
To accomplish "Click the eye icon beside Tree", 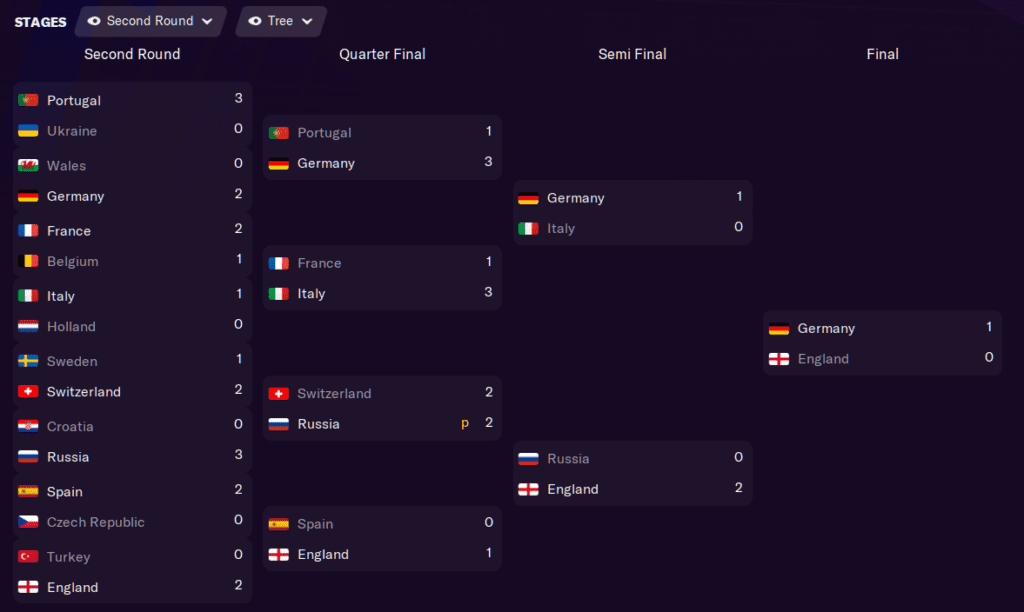I will 255,21.
